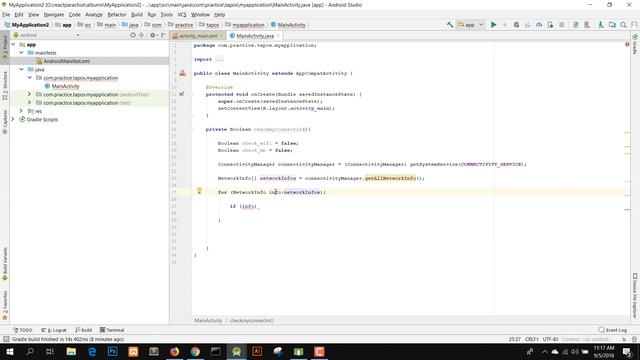Open the Build Variants side tab
The width and height of the screenshot is (640, 360).
tap(5, 263)
